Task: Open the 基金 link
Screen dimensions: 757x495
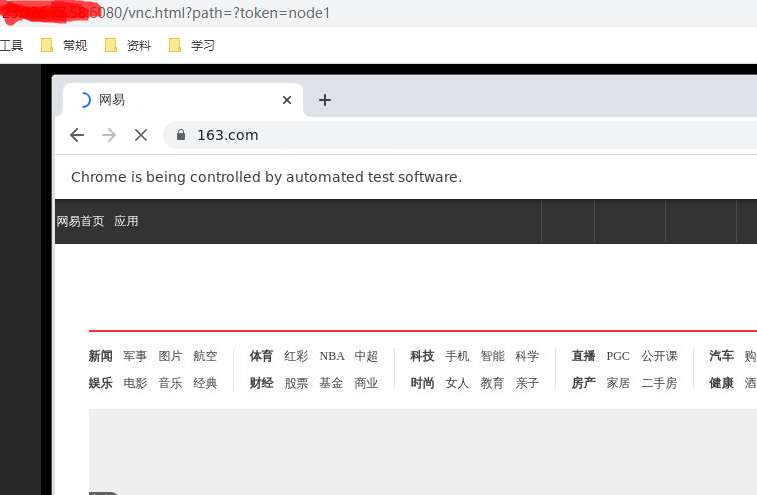Action: click(x=331, y=383)
